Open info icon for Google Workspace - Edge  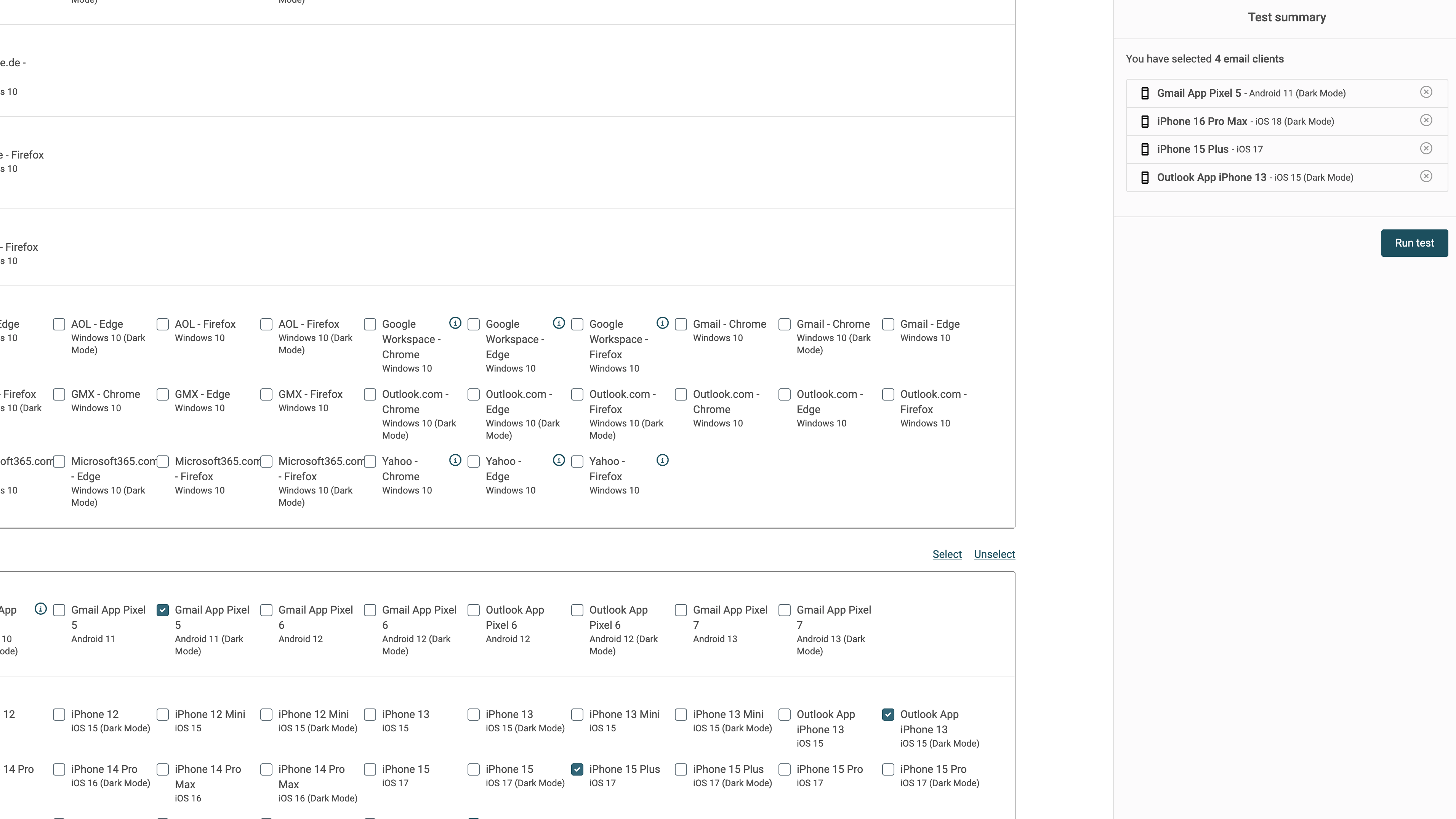[559, 323]
